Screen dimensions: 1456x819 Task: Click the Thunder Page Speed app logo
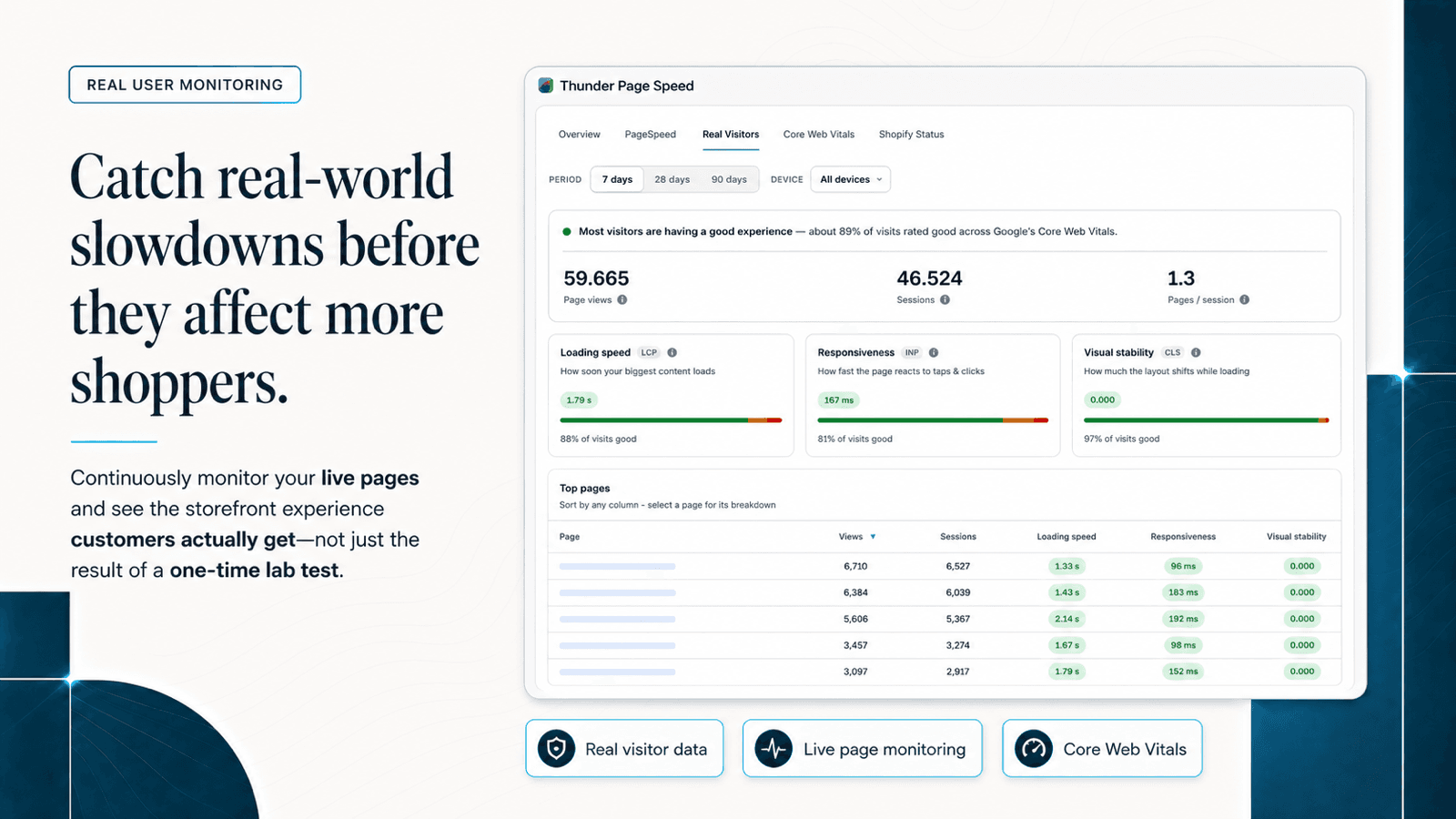[546, 86]
